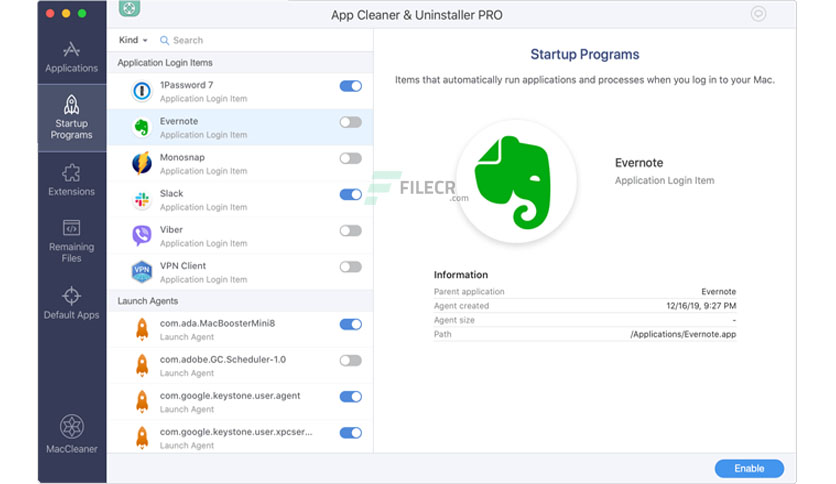Disable com.ada.MacBoosterMini8 launch agent switch
The height and width of the screenshot is (484, 836).
coord(350,325)
